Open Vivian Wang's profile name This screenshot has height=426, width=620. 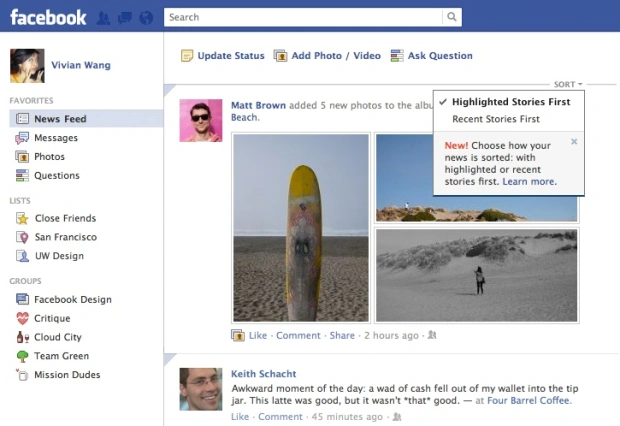coord(81,65)
